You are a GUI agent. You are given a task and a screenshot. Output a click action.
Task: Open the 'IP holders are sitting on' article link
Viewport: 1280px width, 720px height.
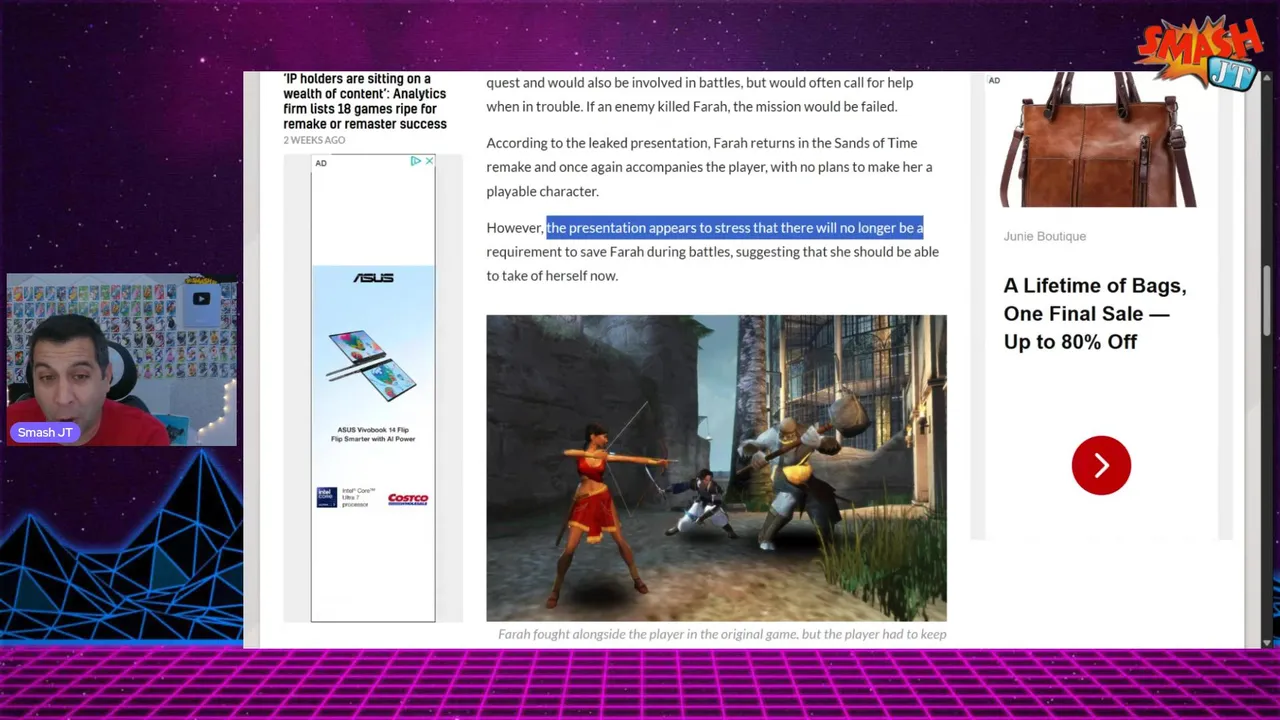click(365, 101)
